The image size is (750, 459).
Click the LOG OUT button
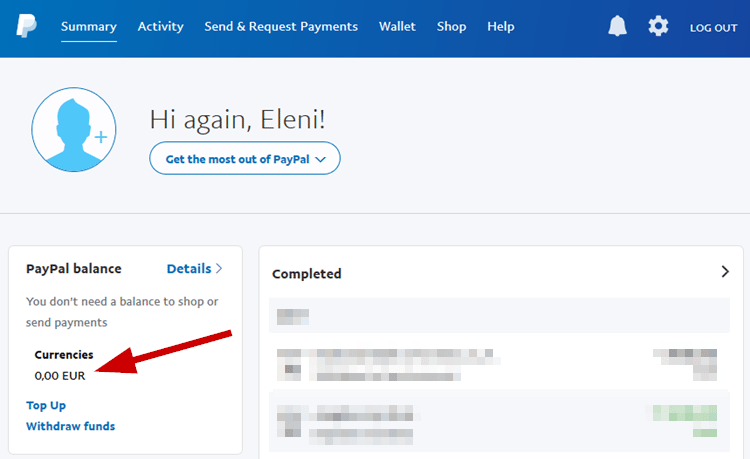[714, 28]
